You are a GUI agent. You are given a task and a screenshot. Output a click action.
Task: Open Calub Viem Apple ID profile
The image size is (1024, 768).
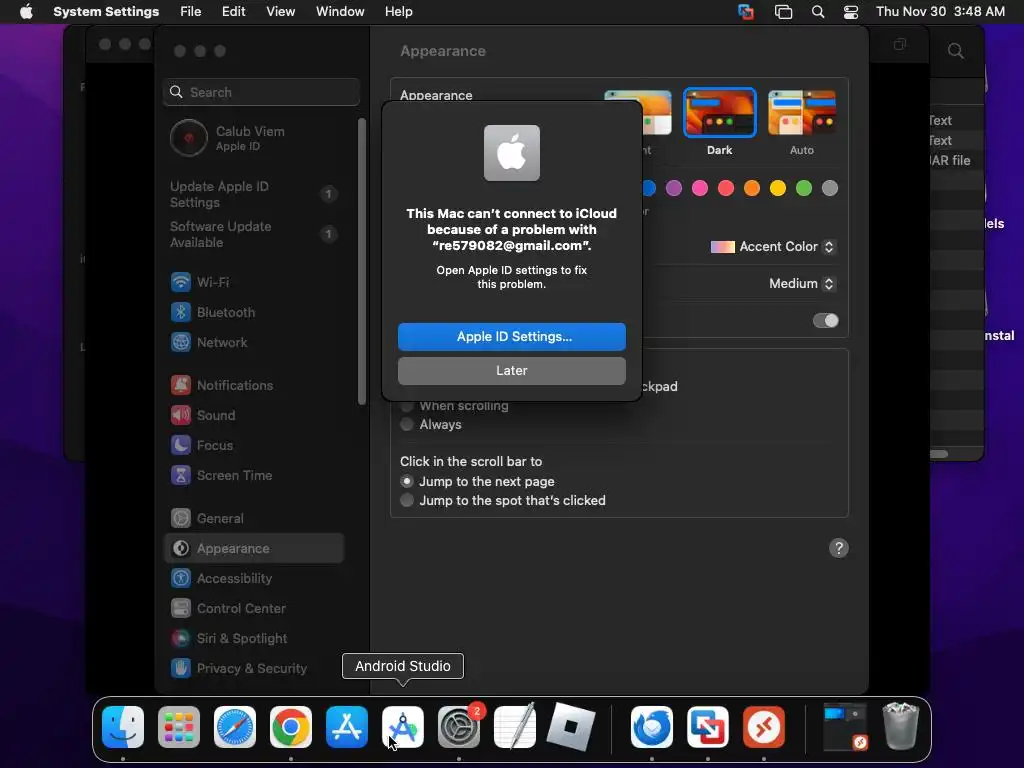click(254, 138)
